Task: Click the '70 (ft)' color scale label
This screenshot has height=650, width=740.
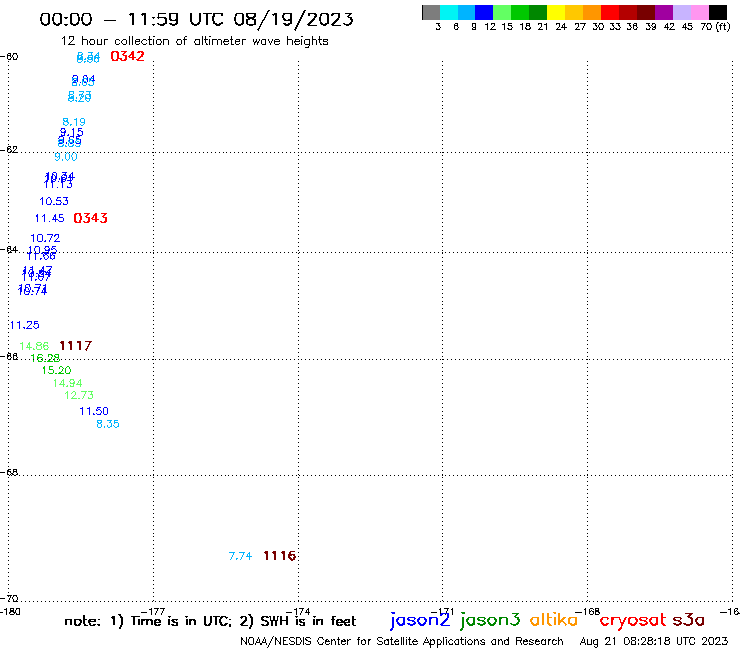Action: (x=715, y=27)
